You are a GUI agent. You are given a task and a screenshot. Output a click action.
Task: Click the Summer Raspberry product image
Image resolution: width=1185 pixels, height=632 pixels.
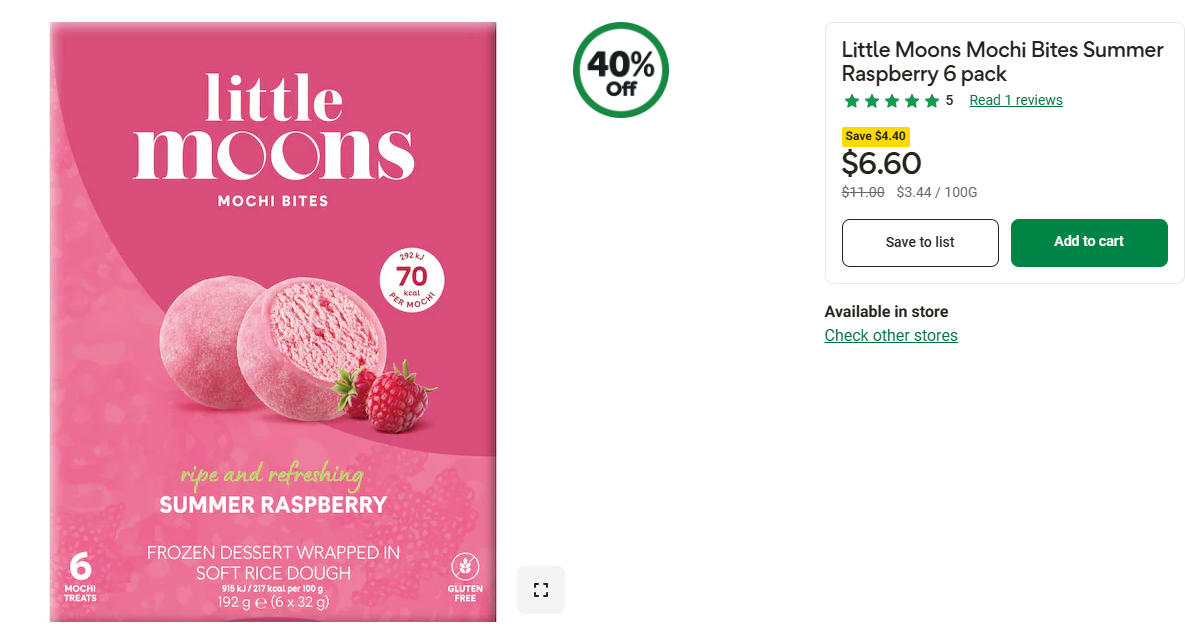273,320
